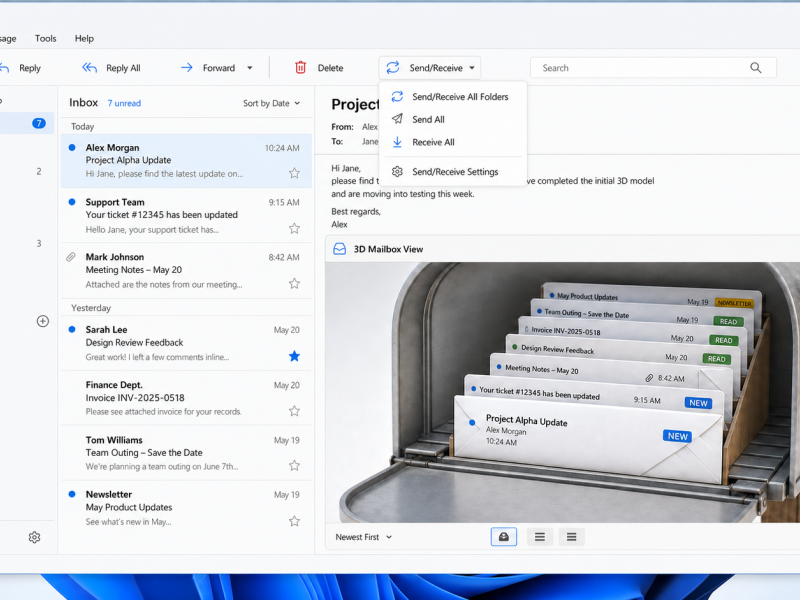The width and height of the screenshot is (800, 600).
Task: Open the Help menu
Action: pos(84,38)
